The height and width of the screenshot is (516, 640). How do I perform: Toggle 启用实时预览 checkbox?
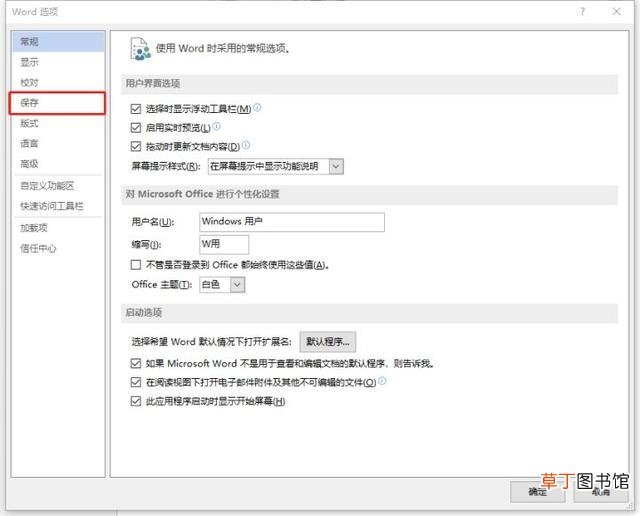[136, 128]
